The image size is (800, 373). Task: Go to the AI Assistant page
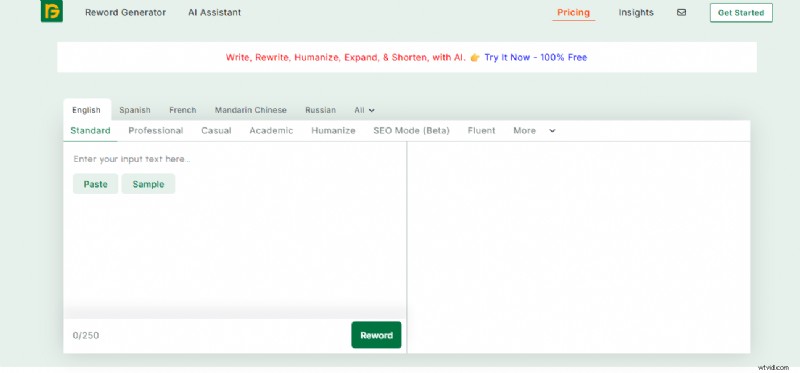click(214, 13)
